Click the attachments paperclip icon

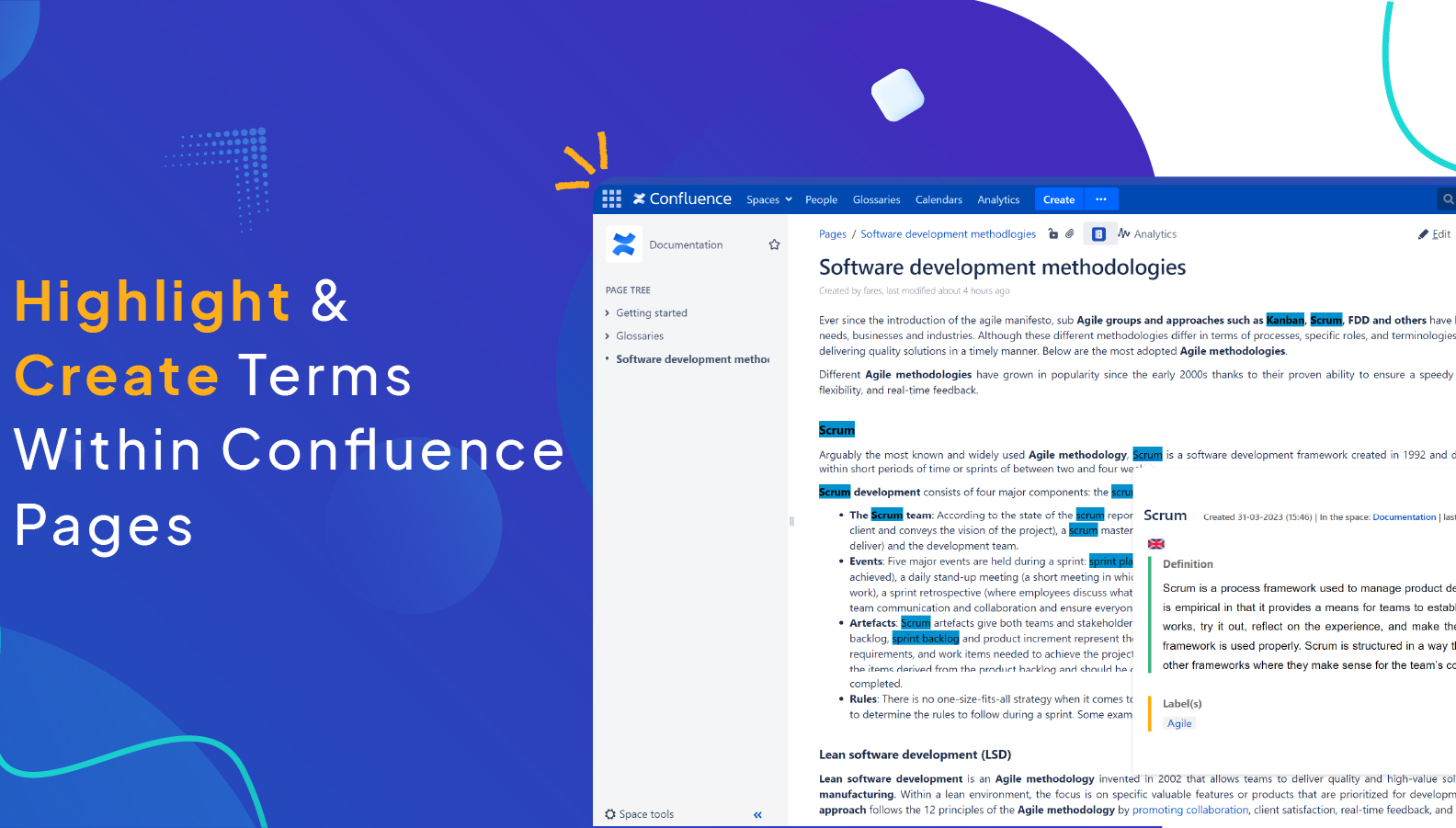1070,234
